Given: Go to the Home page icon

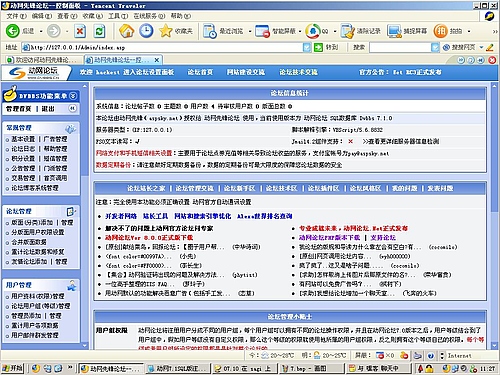Looking at the screenshot, I should [x=127, y=31].
